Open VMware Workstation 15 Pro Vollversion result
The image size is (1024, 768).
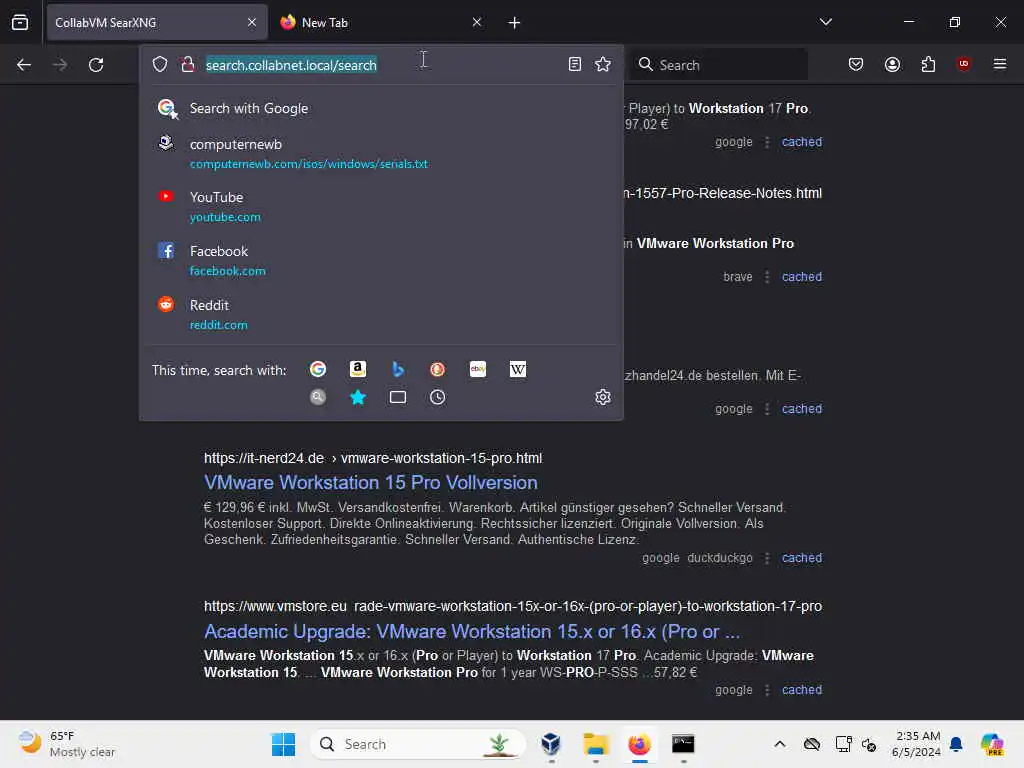[371, 483]
